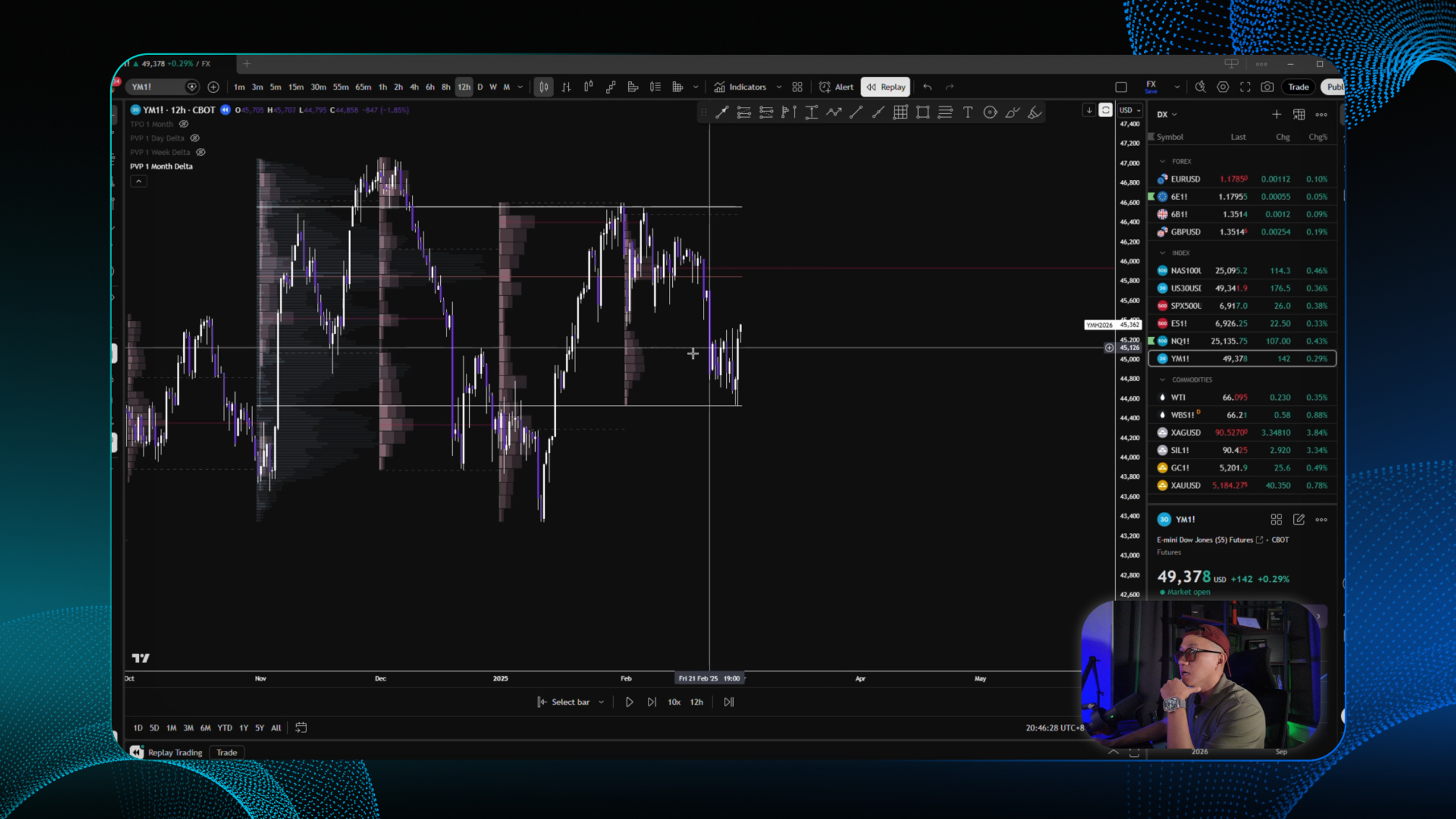Switch to the 4h timeframe
The width and height of the screenshot is (1456, 819).
pos(414,87)
